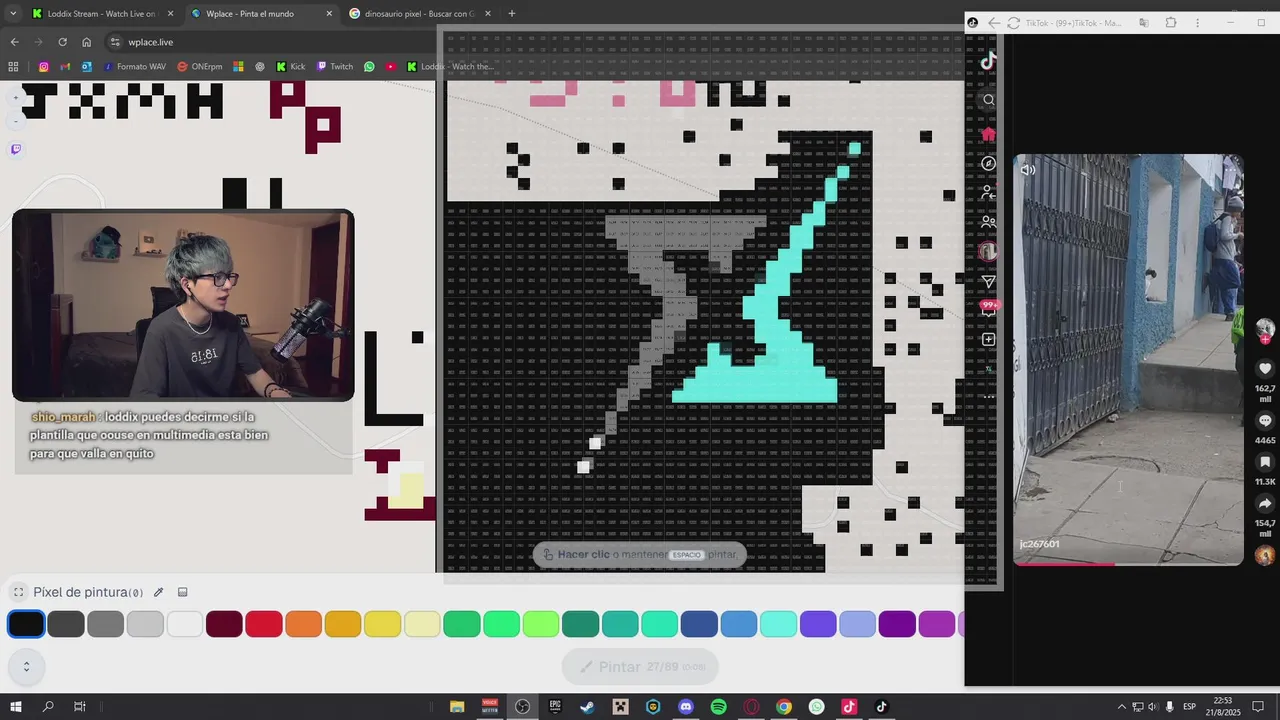
Task: Open the ONErpm bookmark
Action: [200, 67]
